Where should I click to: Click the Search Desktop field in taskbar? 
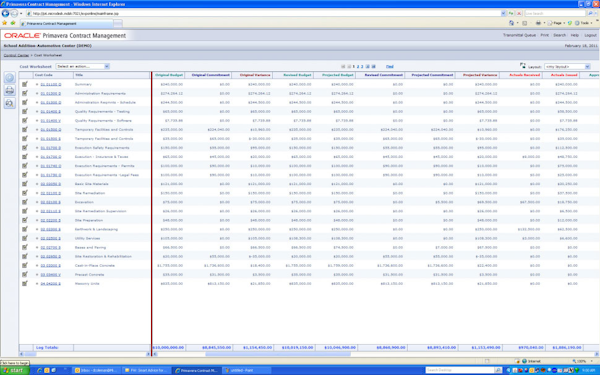click(460, 370)
